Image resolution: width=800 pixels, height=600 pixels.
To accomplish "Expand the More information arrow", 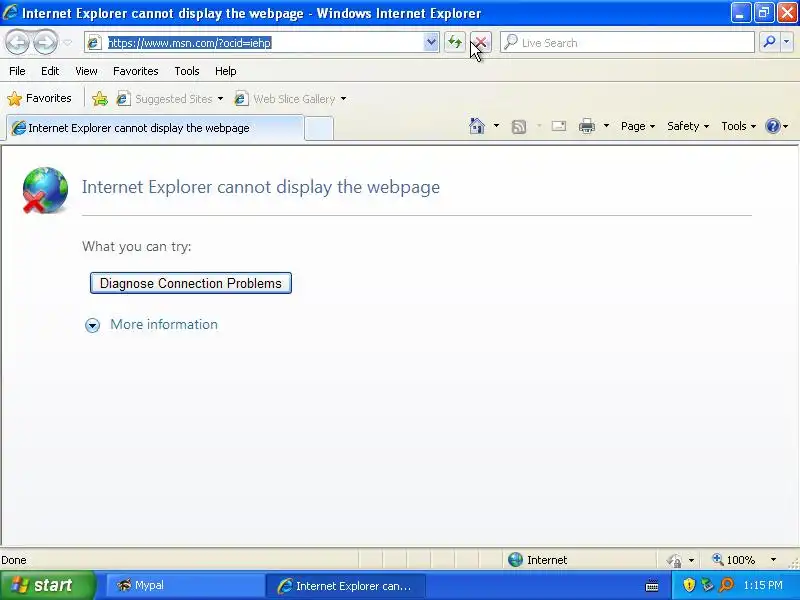I will point(92,326).
